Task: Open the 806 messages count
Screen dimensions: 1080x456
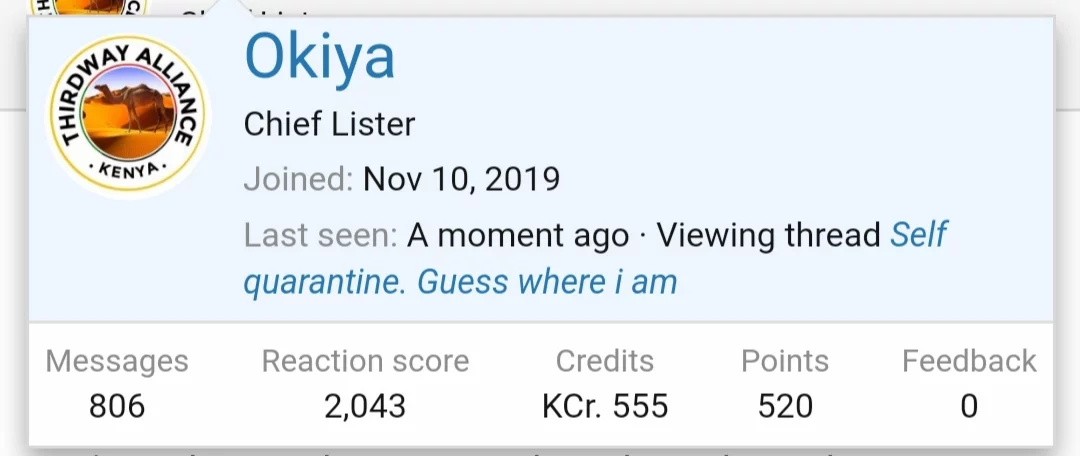Action: point(117,406)
